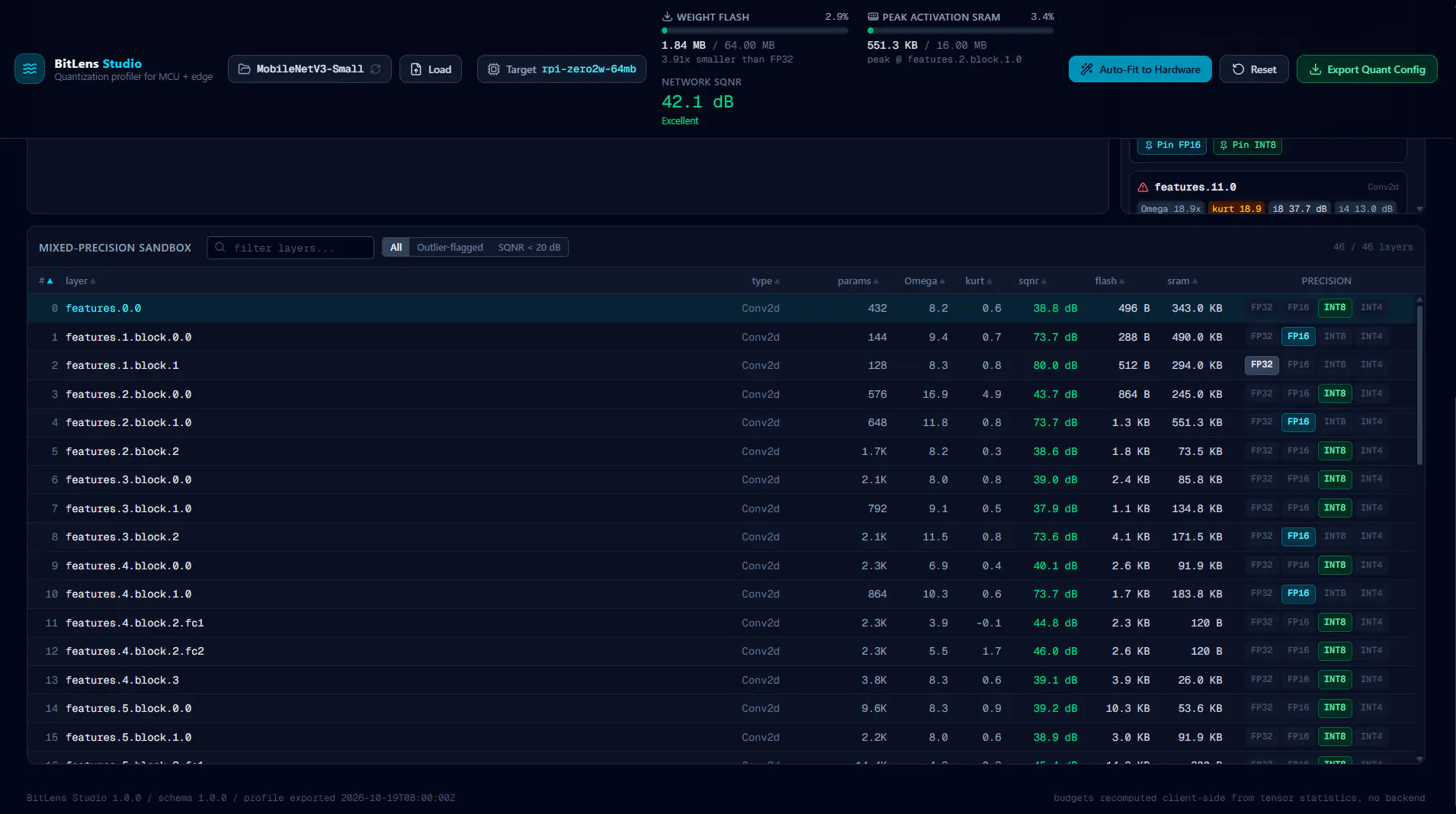Click the search icon in layer filter
This screenshot has height=814, width=1456.
coord(220,248)
